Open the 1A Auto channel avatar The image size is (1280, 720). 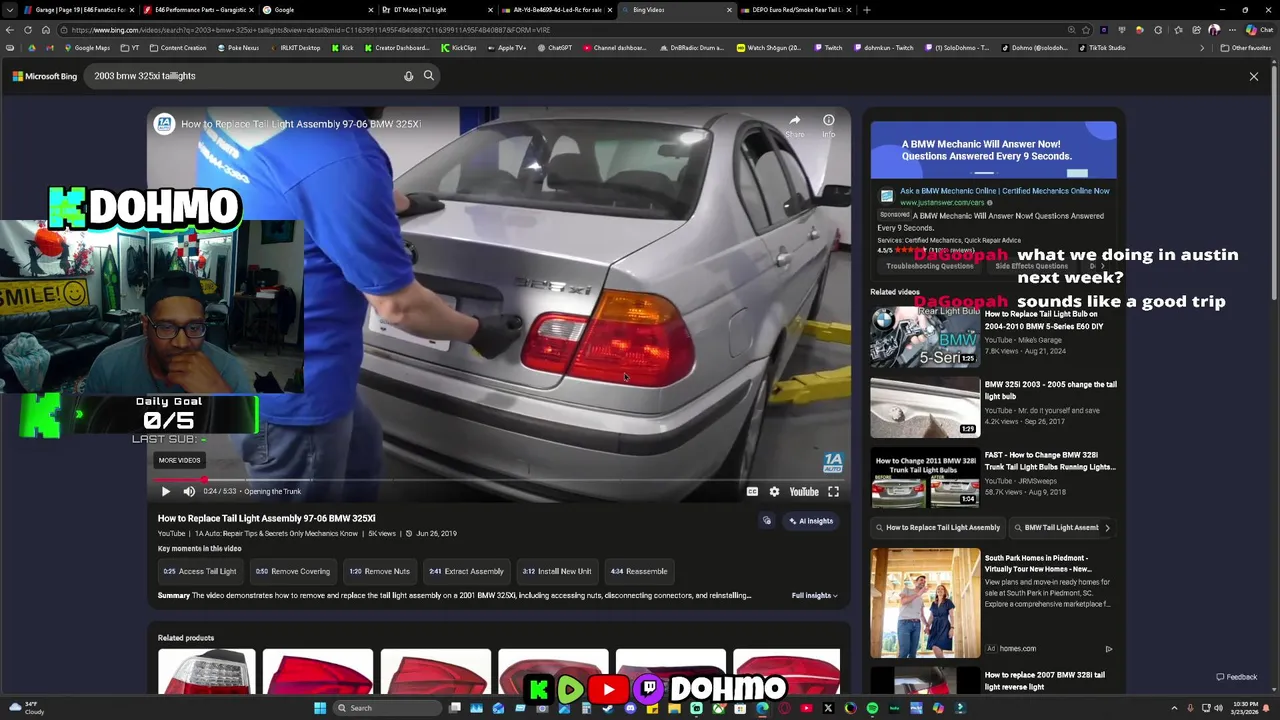click(164, 124)
